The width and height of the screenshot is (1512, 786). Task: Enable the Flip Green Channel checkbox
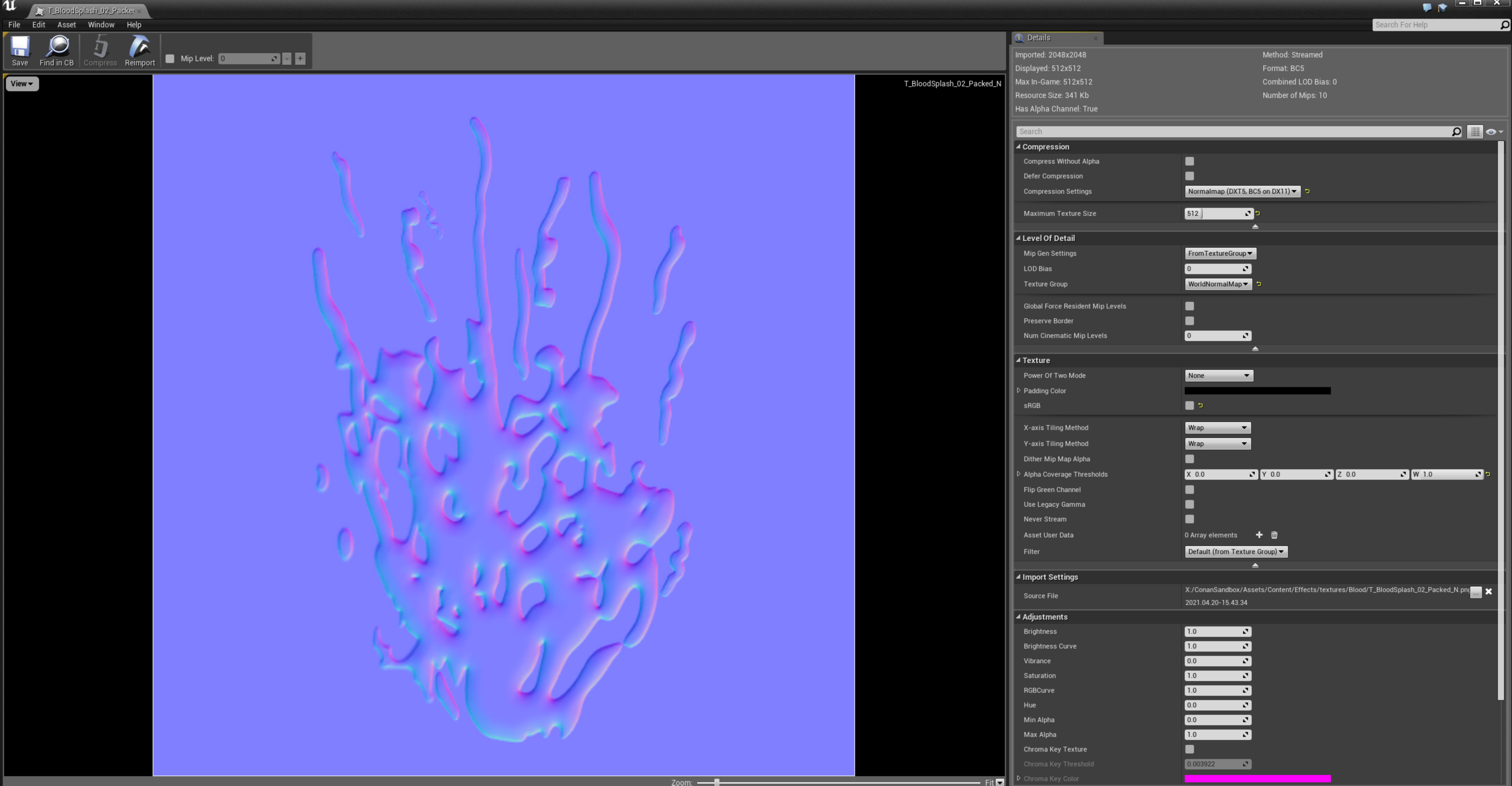[1189, 489]
